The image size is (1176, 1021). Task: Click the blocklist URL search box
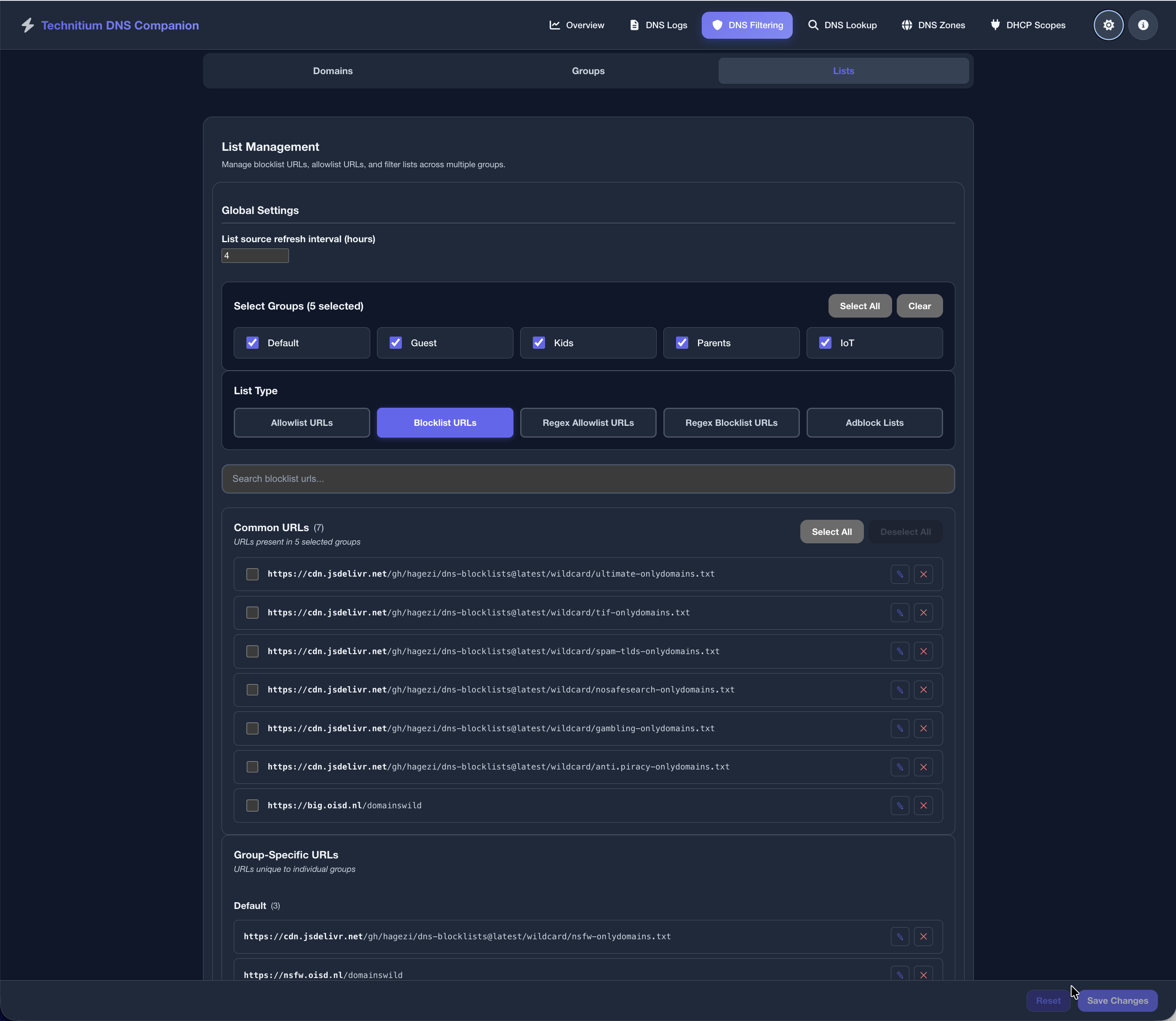(588, 478)
